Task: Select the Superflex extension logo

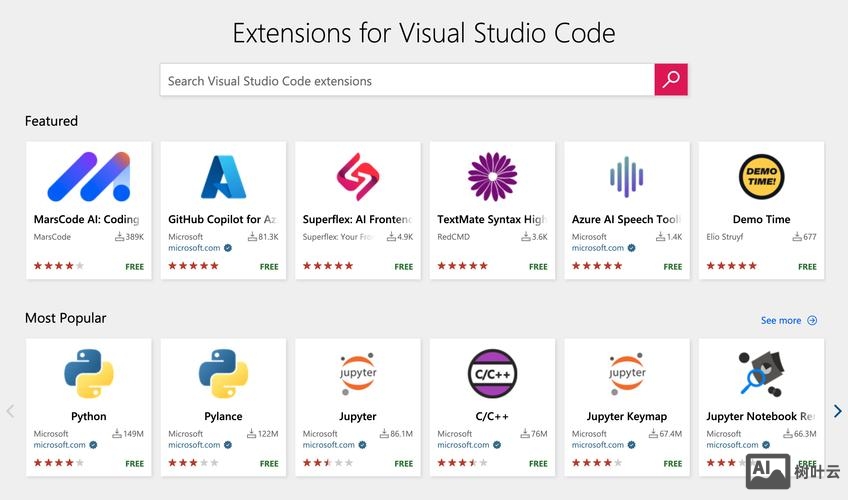Action: coord(357,177)
